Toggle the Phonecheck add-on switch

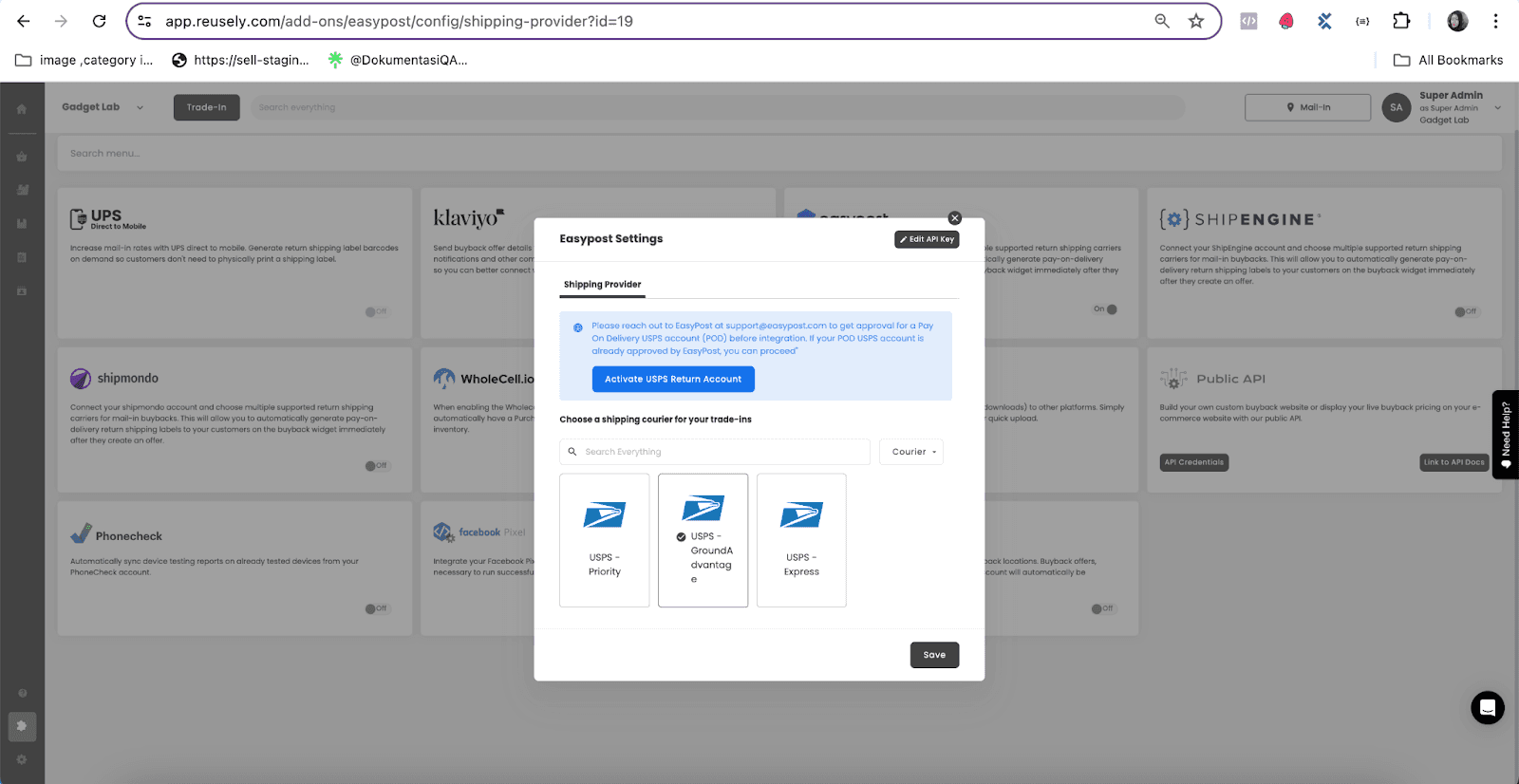[x=376, y=608]
